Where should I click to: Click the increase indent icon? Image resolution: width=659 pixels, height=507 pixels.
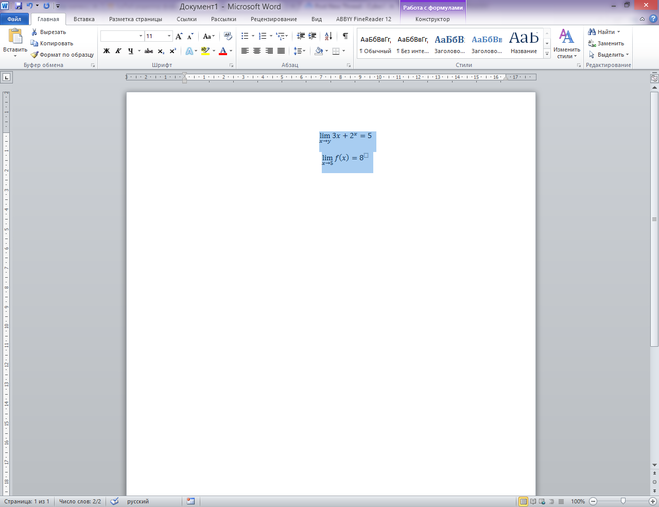[x=312, y=36]
